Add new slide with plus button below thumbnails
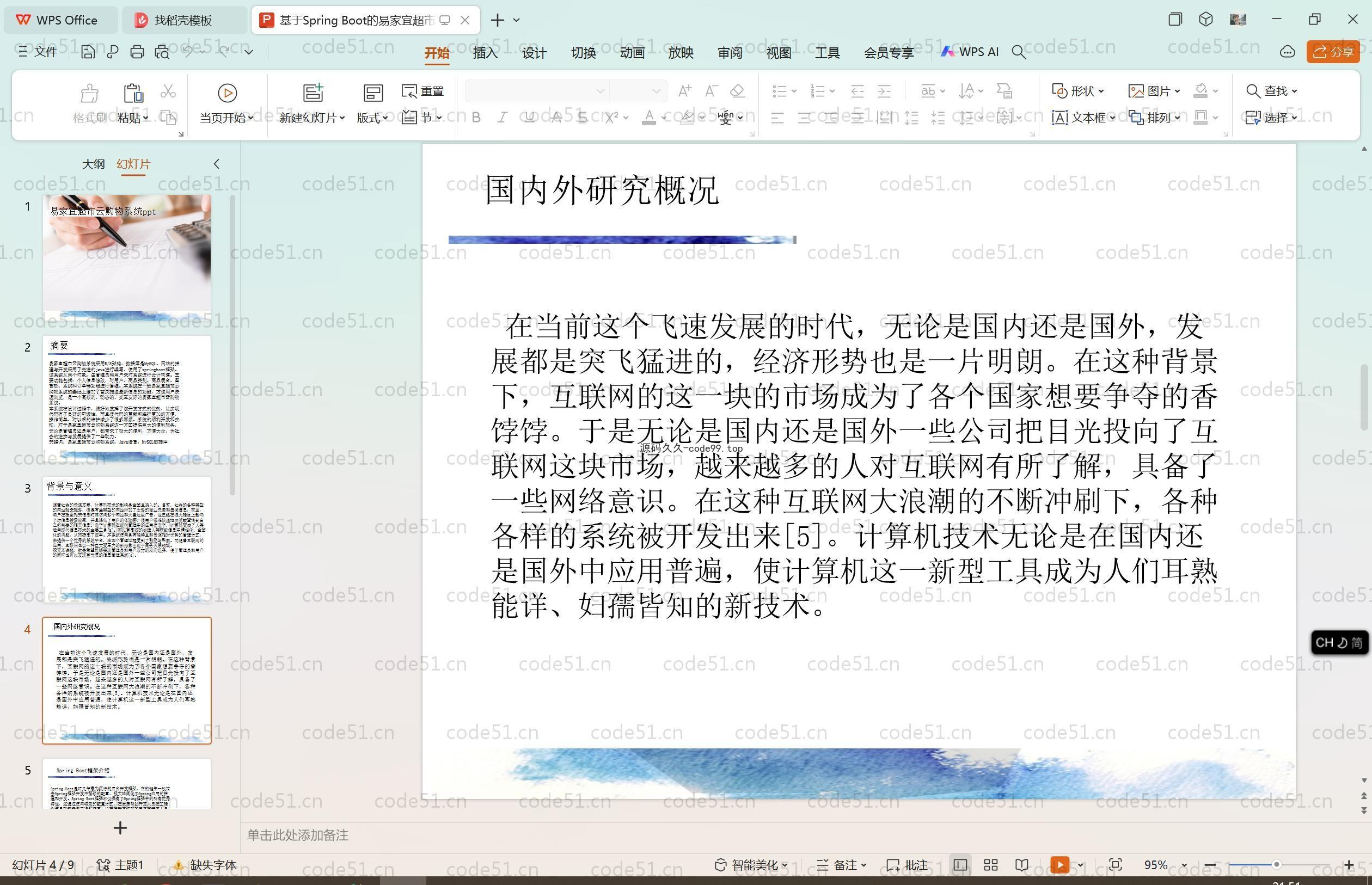 click(120, 827)
